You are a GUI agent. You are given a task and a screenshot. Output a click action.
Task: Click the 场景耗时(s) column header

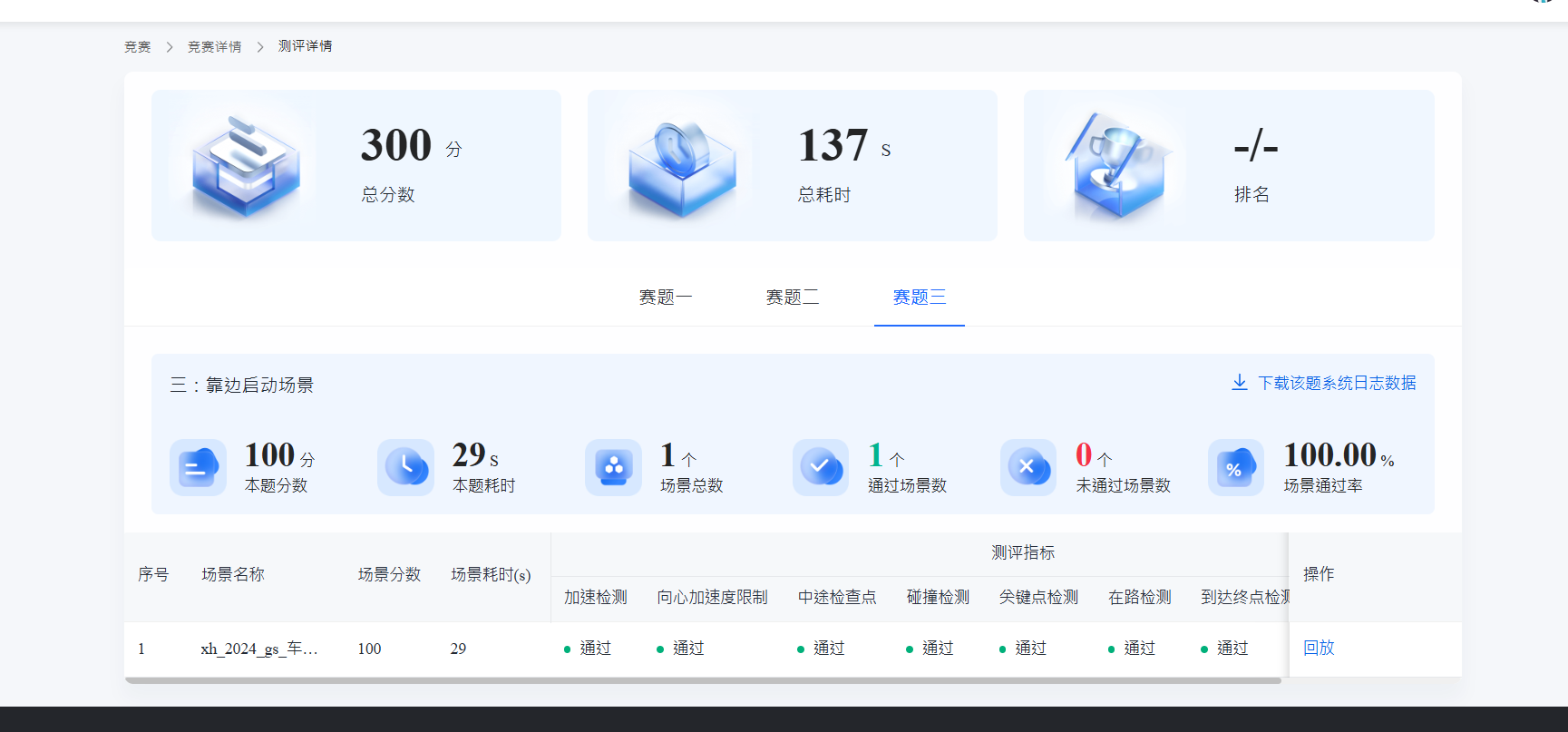[491, 574]
